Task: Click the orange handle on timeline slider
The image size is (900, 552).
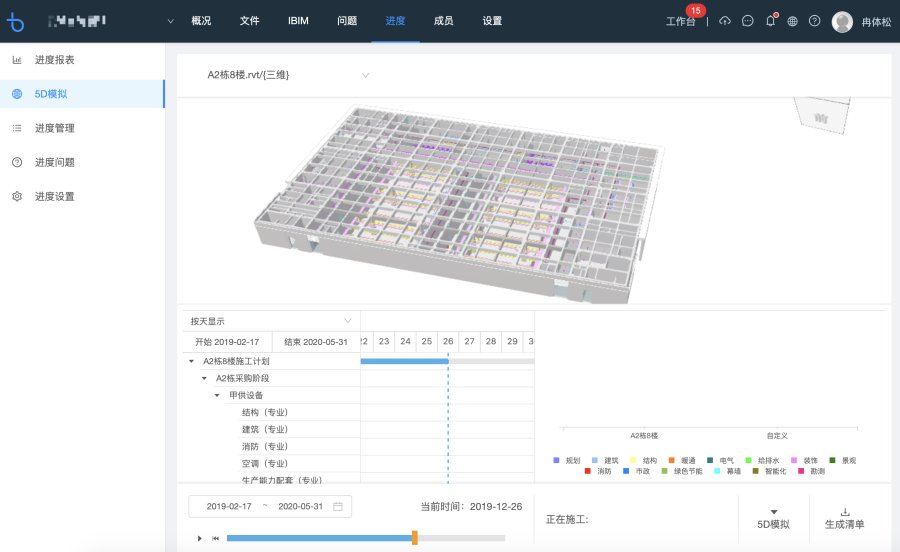Action: (415, 538)
